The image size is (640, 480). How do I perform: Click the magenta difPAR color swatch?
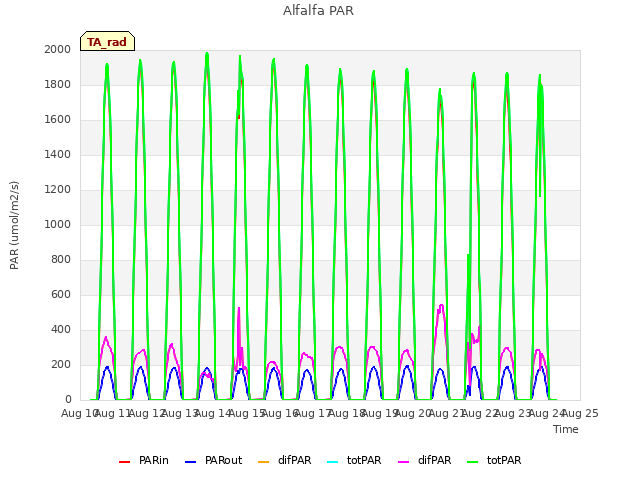[x=404, y=462]
